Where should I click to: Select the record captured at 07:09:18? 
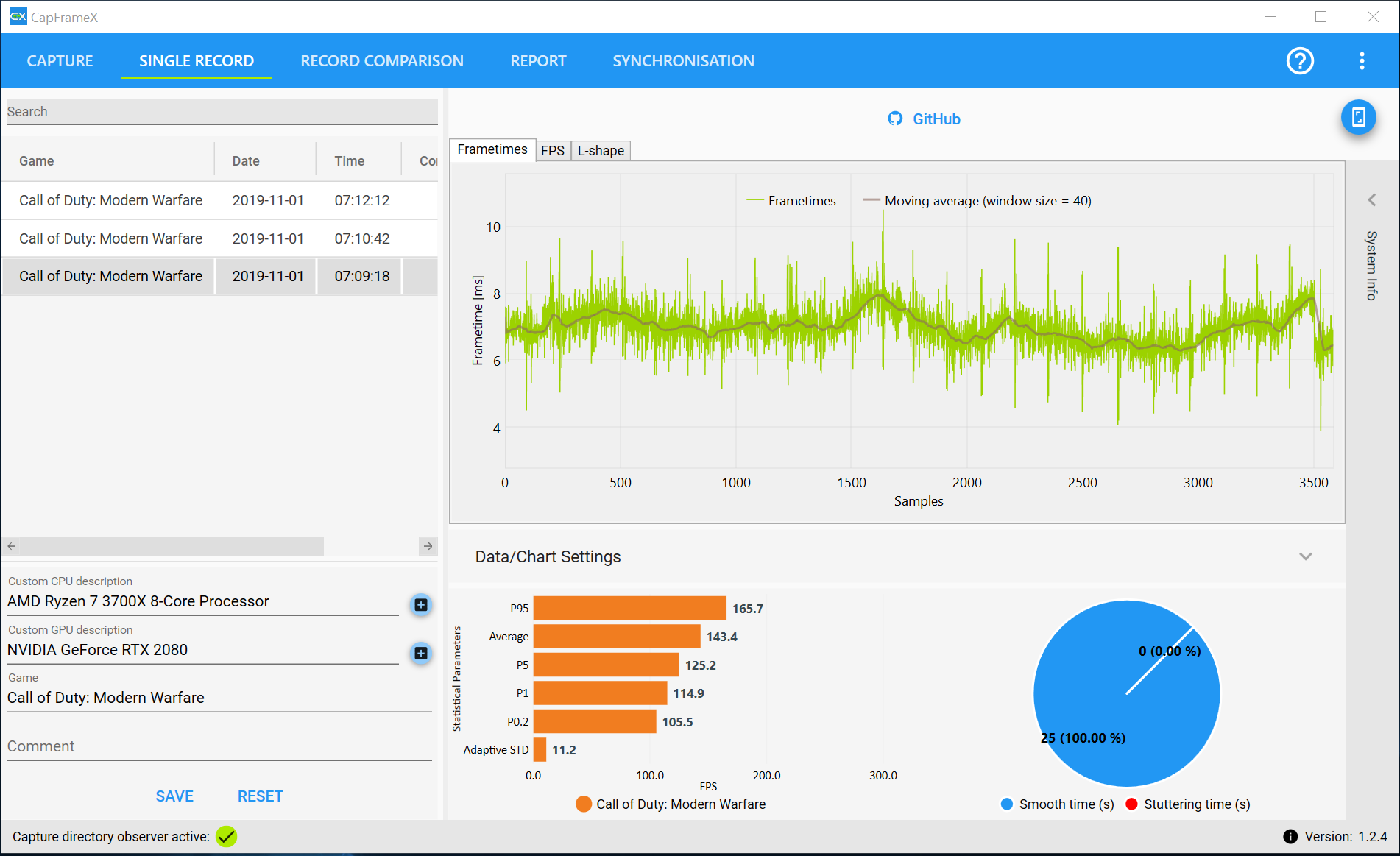pos(219,276)
